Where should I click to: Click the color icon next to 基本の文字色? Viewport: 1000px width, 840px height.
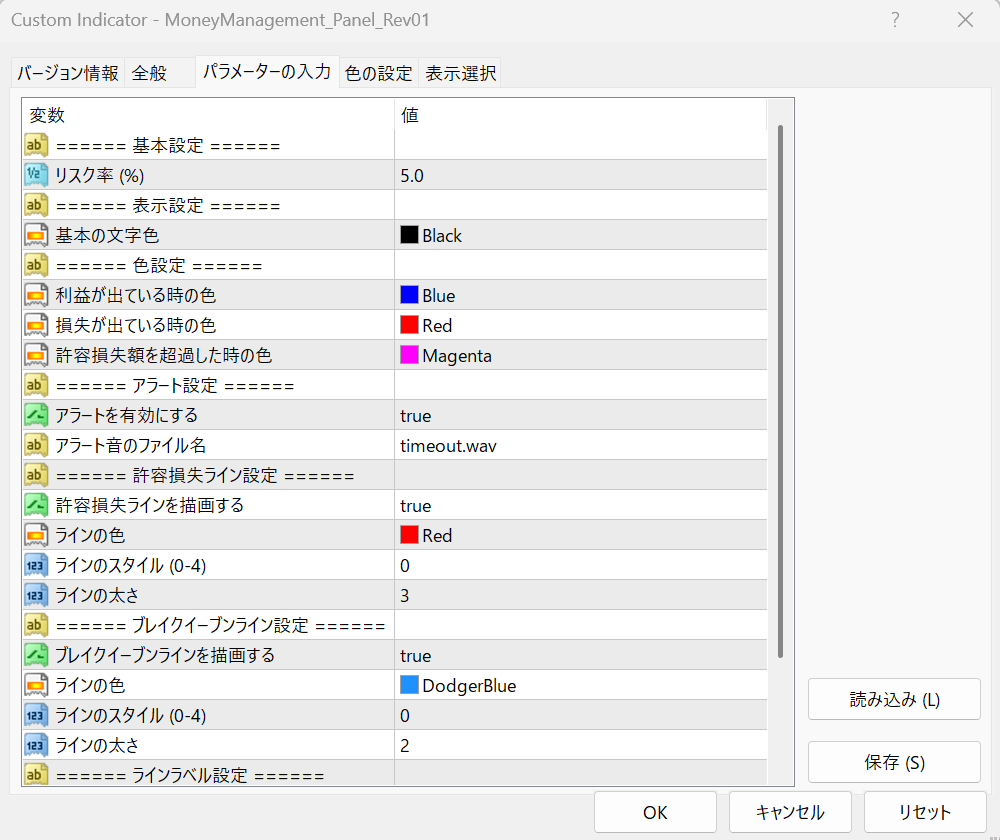click(36, 235)
